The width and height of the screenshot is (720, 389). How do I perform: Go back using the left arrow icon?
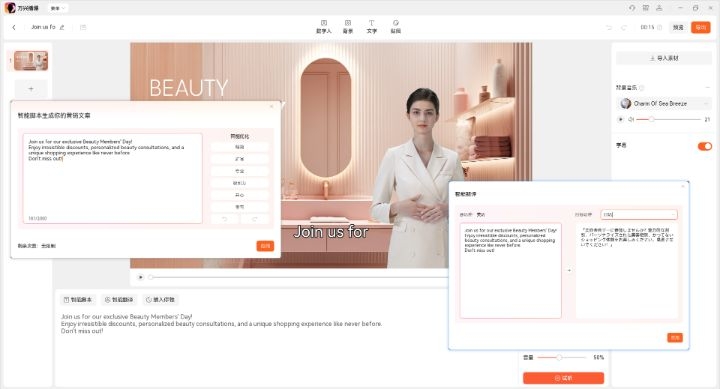(14, 27)
